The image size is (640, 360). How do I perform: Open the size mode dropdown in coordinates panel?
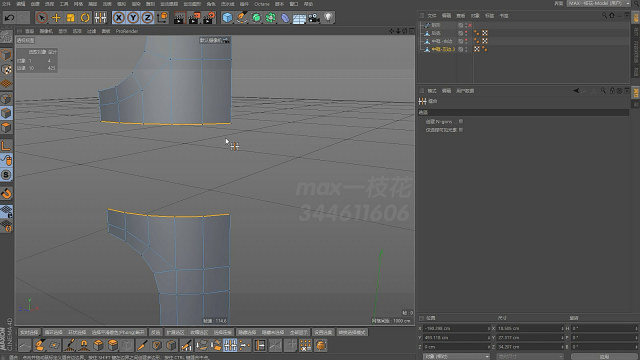tap(529, 356)
